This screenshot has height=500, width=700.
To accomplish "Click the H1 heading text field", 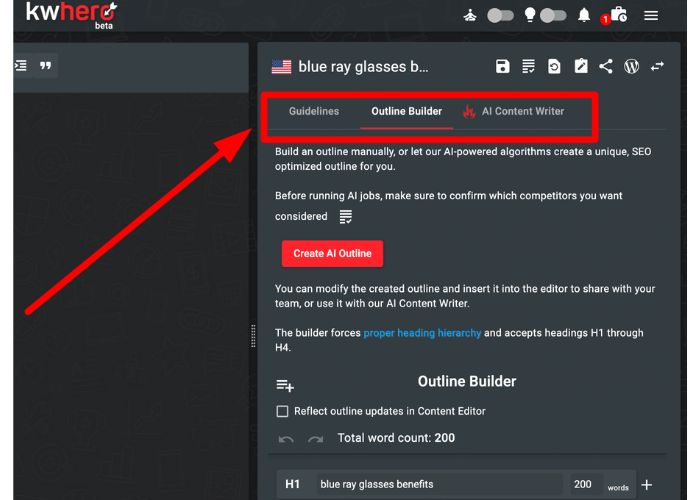I will click(440, 484).
